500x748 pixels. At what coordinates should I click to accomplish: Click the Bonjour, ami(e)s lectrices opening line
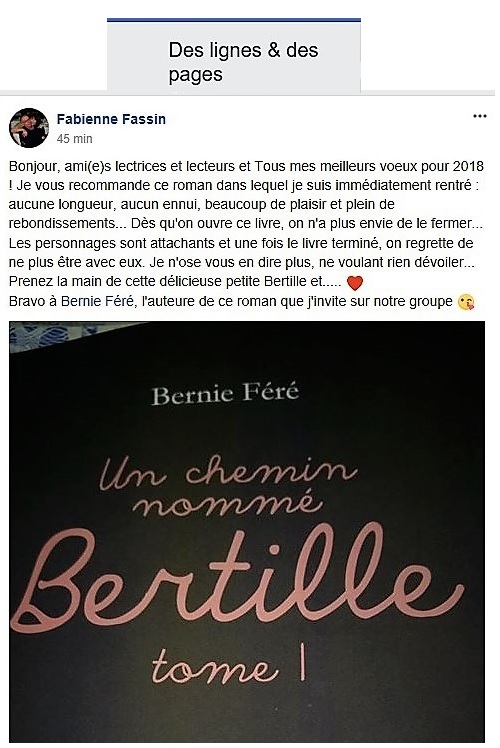tap(246, 166)
